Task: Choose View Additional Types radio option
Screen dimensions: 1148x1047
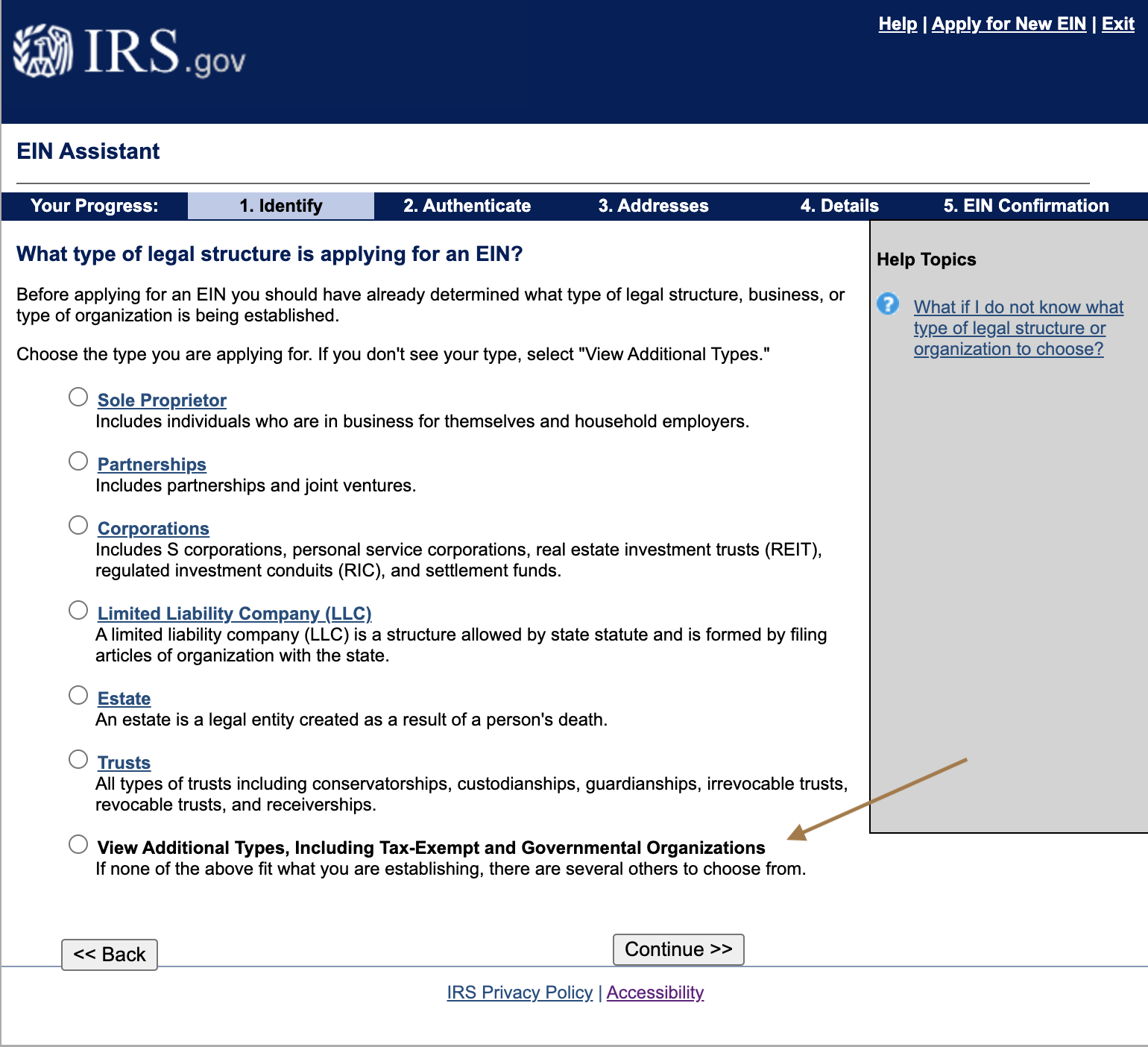Action: pyautogui.click(x=78, y=844)
